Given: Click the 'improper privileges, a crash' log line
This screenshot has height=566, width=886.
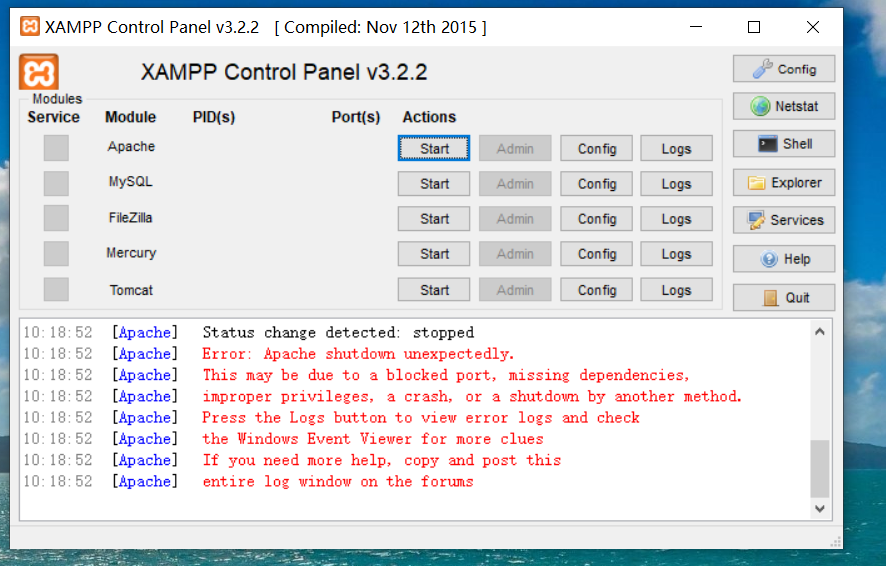Looking at the screenshot, I should 472,396.
